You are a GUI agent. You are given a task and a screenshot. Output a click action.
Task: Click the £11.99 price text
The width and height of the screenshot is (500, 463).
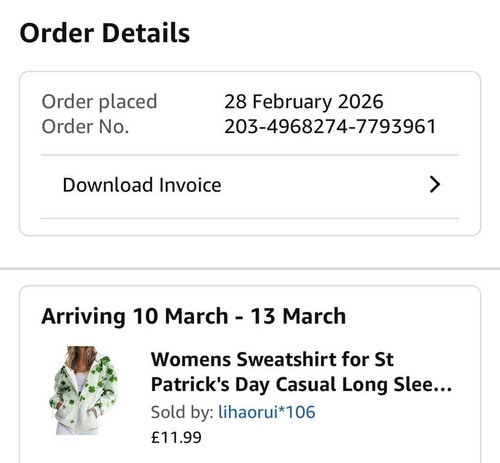(x=176, y=437)
